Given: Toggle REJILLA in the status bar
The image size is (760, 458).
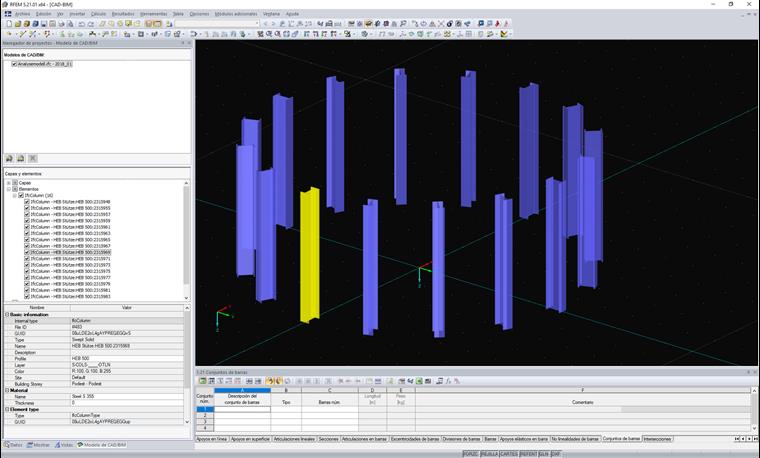Looking at the screenshot, I should (489, 454).
